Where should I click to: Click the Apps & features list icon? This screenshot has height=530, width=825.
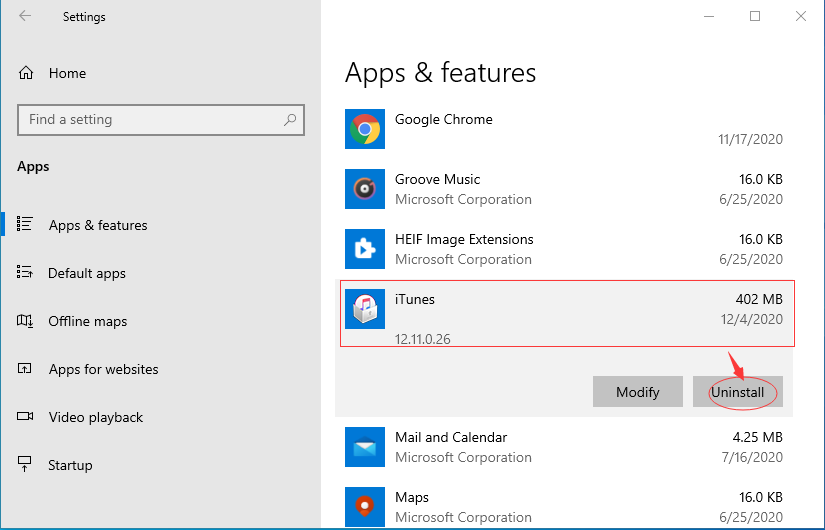pyautogui.click(x=25, y=224)
